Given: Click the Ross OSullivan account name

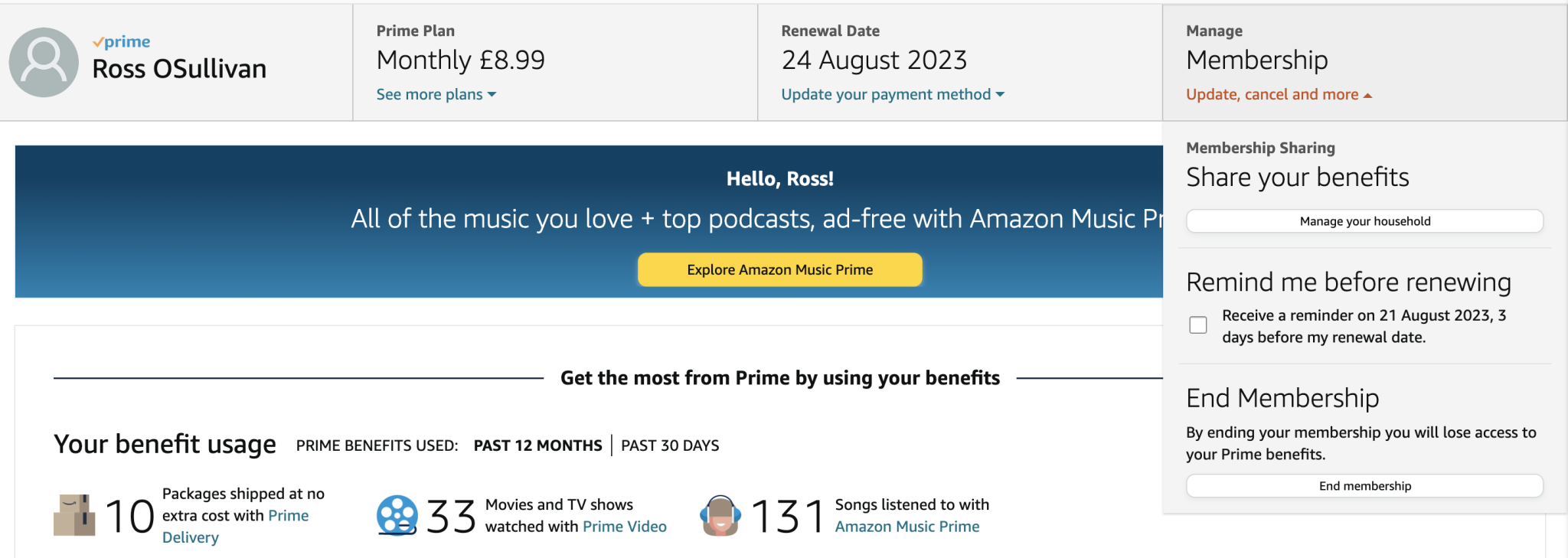Looking at the screenshot, I should pos(179,69).
